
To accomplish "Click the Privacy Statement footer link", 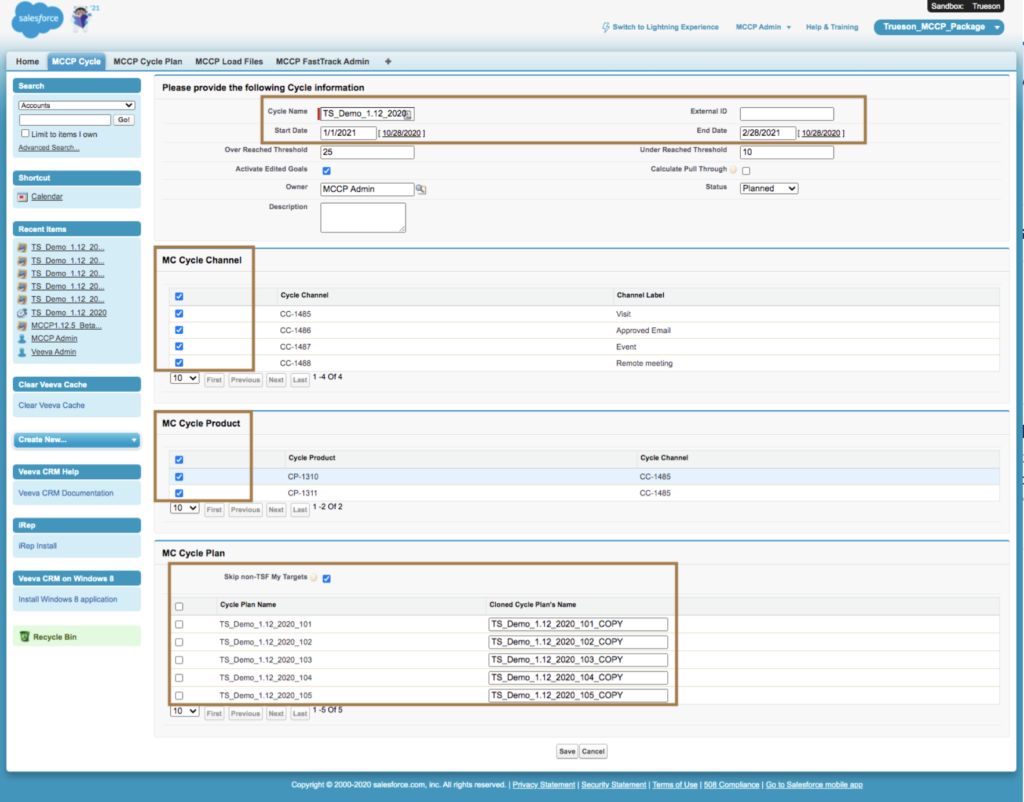I will (543, 785).
